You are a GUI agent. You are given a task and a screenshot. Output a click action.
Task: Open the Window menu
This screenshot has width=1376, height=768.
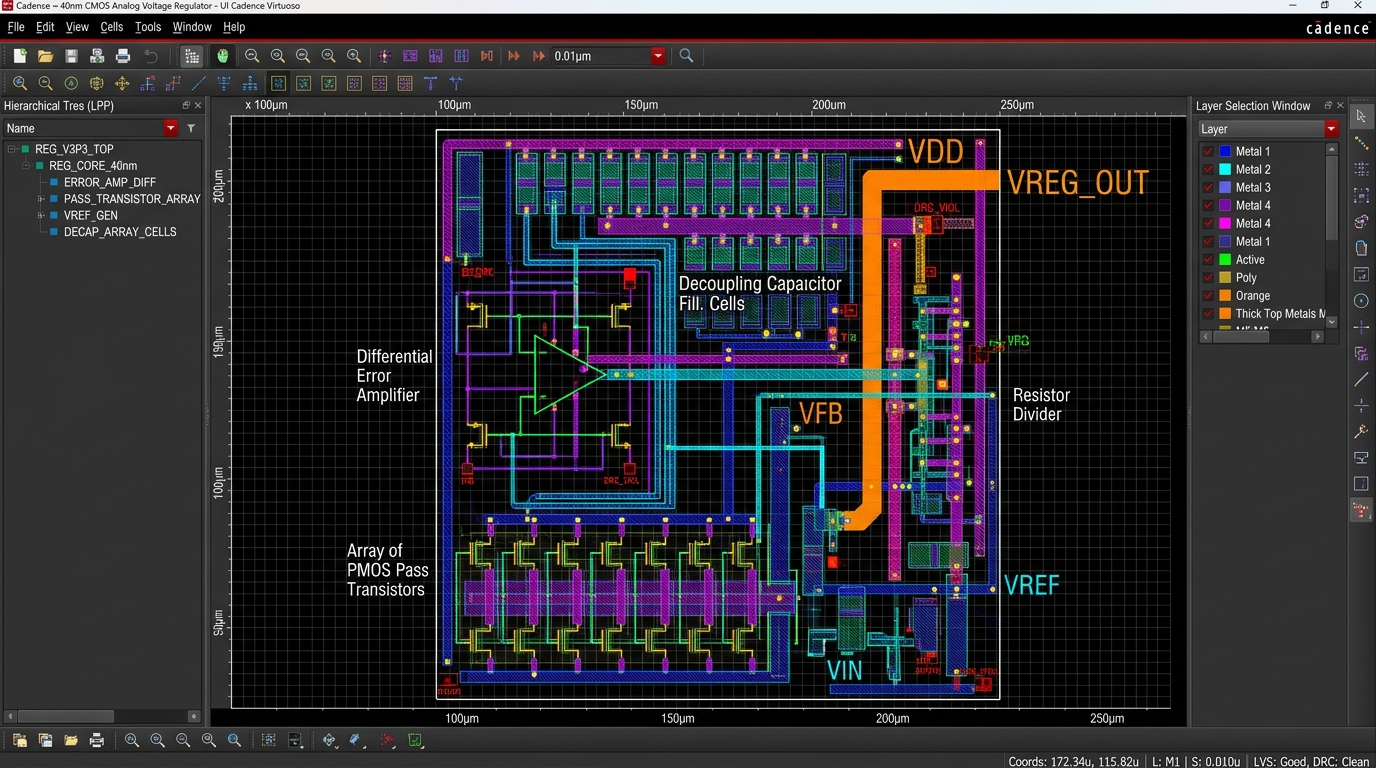pos(192,27)
